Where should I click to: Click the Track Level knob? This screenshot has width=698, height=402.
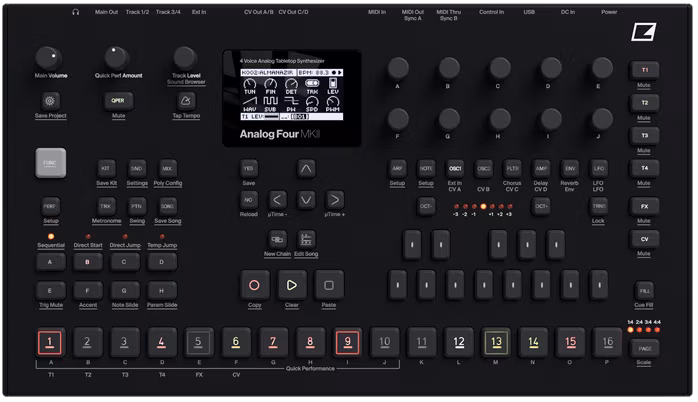(185, 58)
